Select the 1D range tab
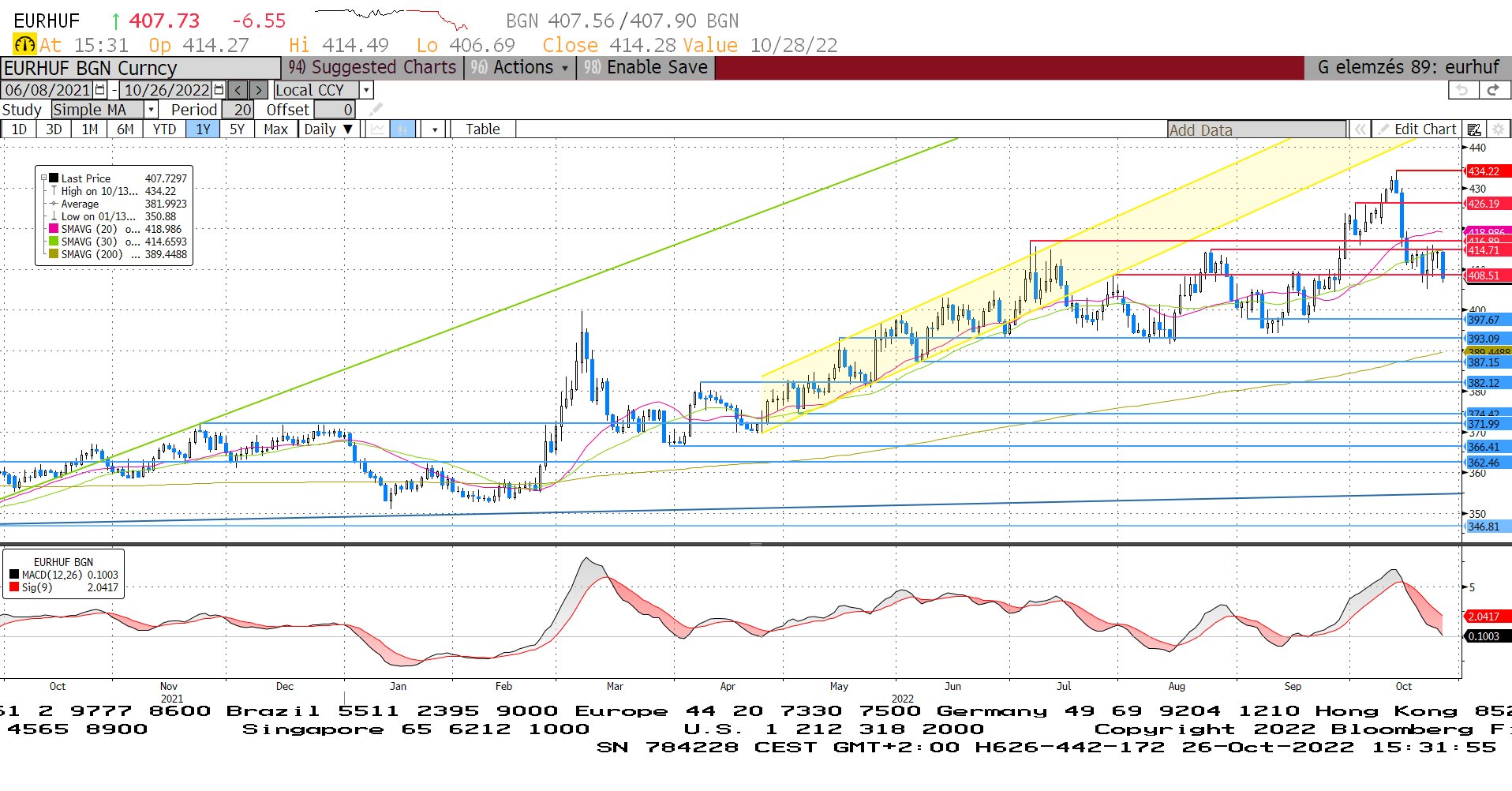Viewport: 1512px width, 791px height. point(19,129)
